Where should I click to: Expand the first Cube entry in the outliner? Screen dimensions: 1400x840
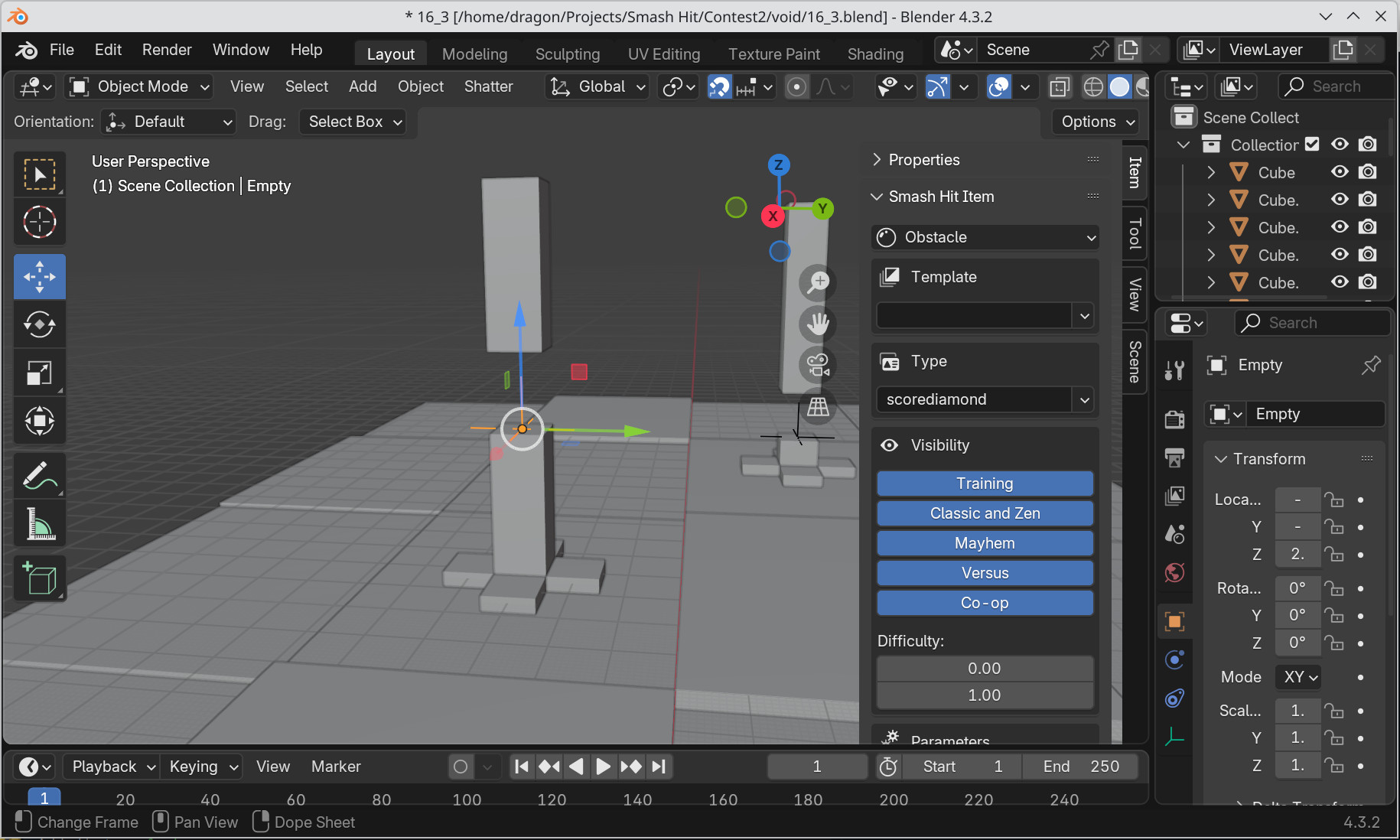coord(1211,171)
